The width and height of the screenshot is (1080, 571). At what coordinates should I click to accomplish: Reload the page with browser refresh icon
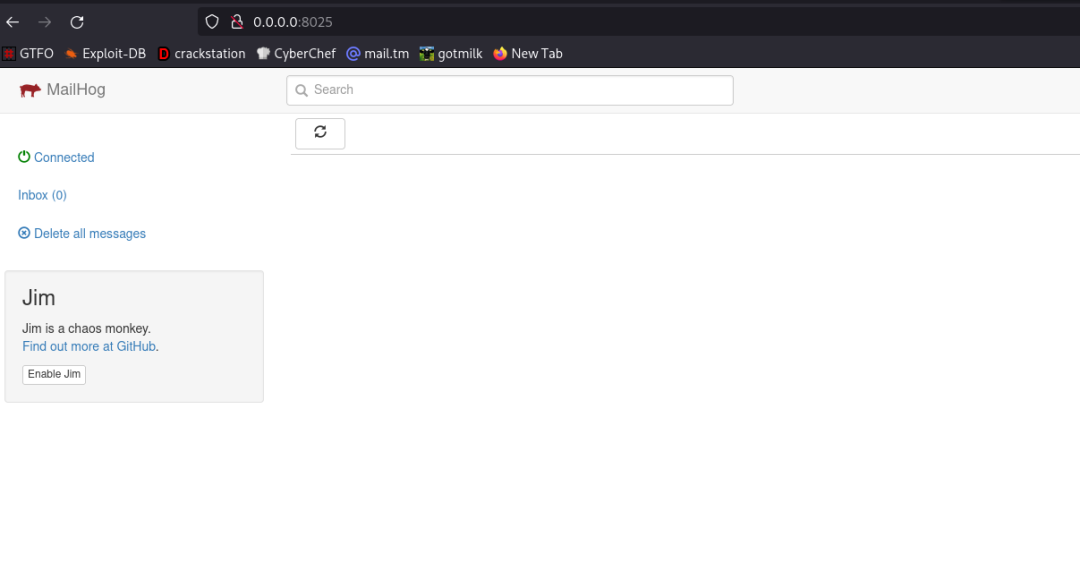point(77,22)
